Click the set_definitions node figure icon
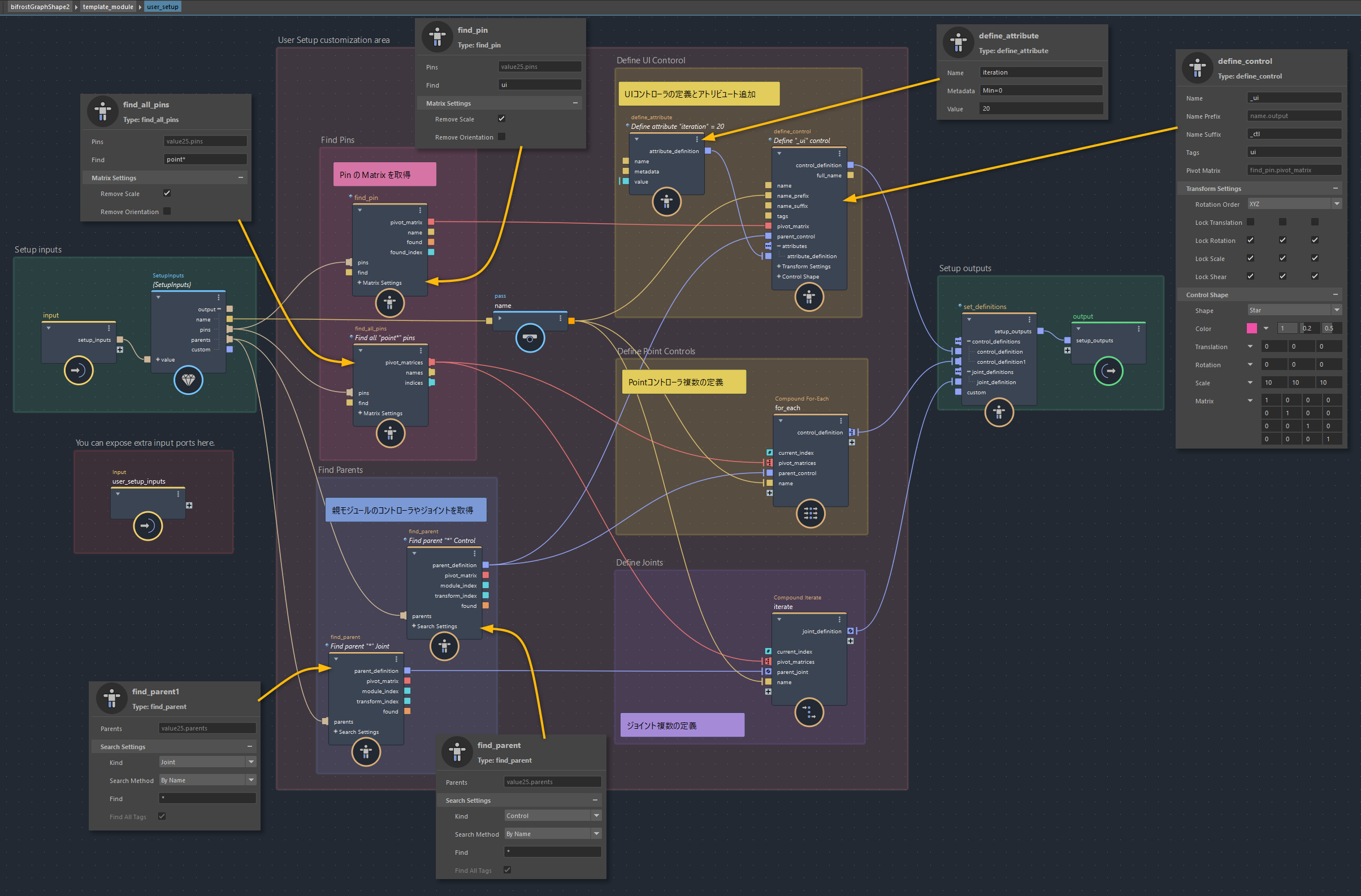 999,412
